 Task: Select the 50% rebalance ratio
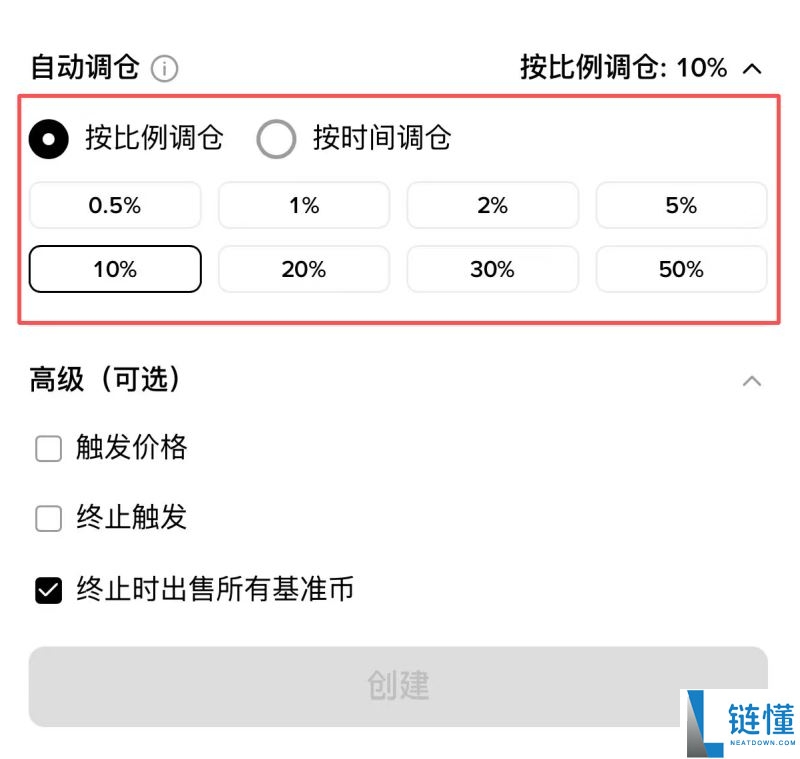681,269
